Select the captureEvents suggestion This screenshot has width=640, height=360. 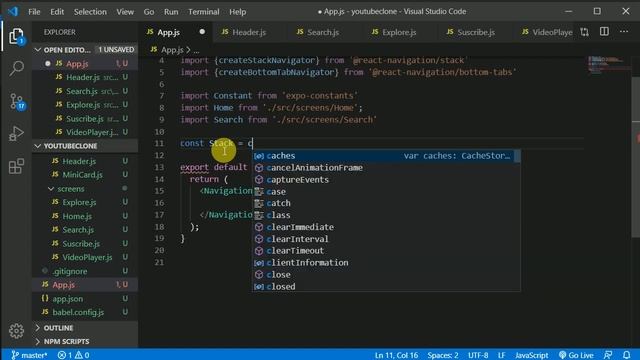point(386,179)
